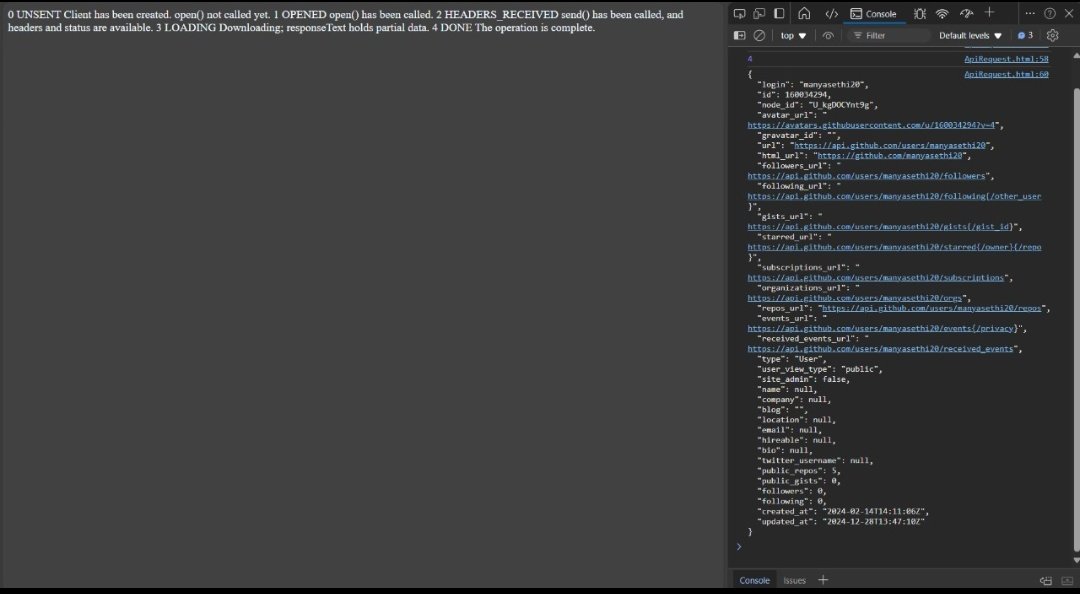The image size is (1080, 594).
Task: Activate the inspect element picker icon
Action: click(739, 14)
